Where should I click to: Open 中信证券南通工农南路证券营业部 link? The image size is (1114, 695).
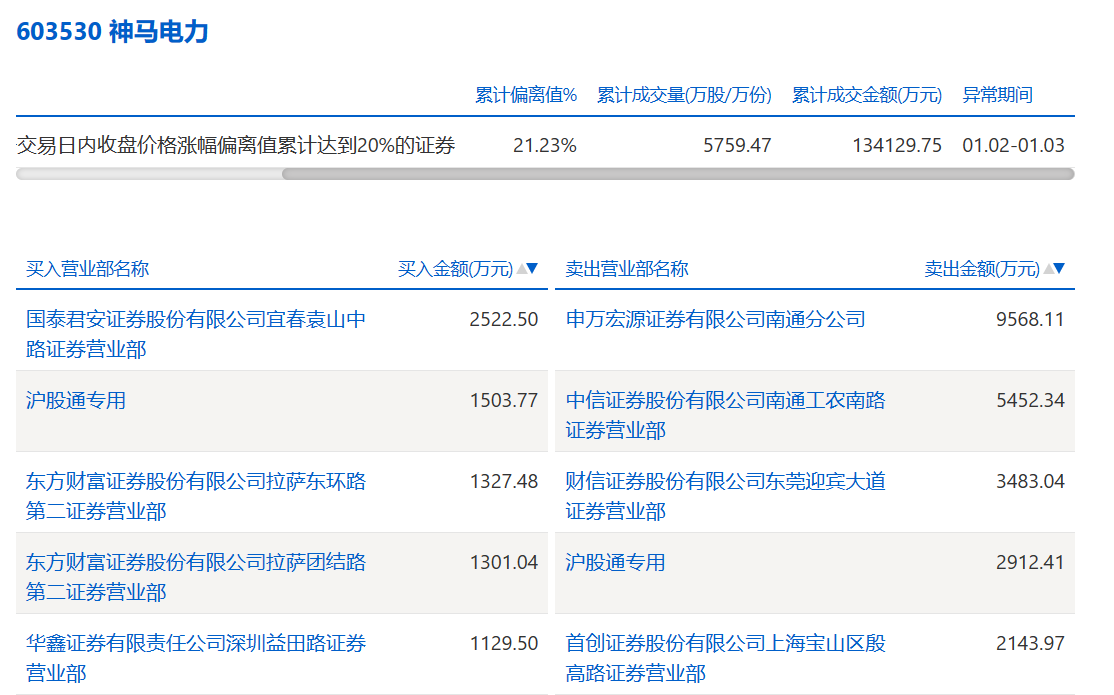coord(725,415)
